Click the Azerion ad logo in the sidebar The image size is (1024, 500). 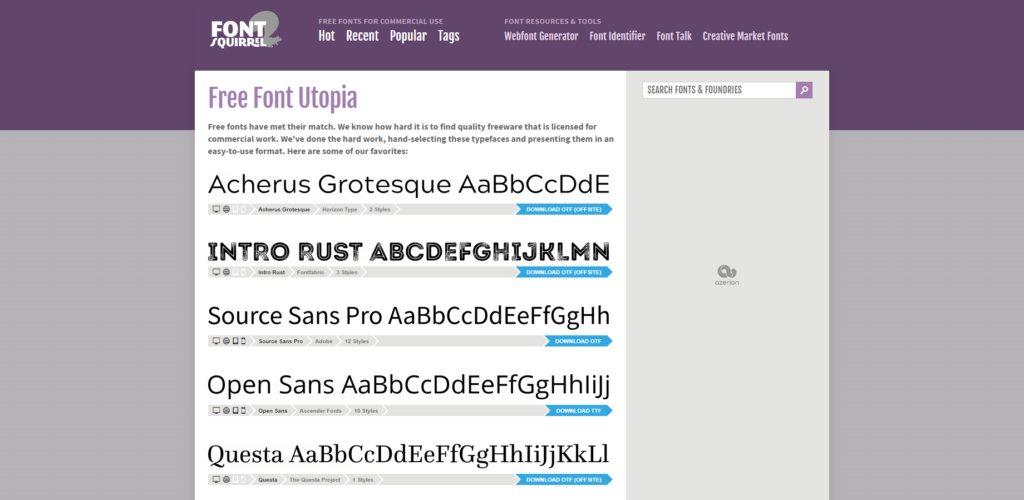click(727, 275)
